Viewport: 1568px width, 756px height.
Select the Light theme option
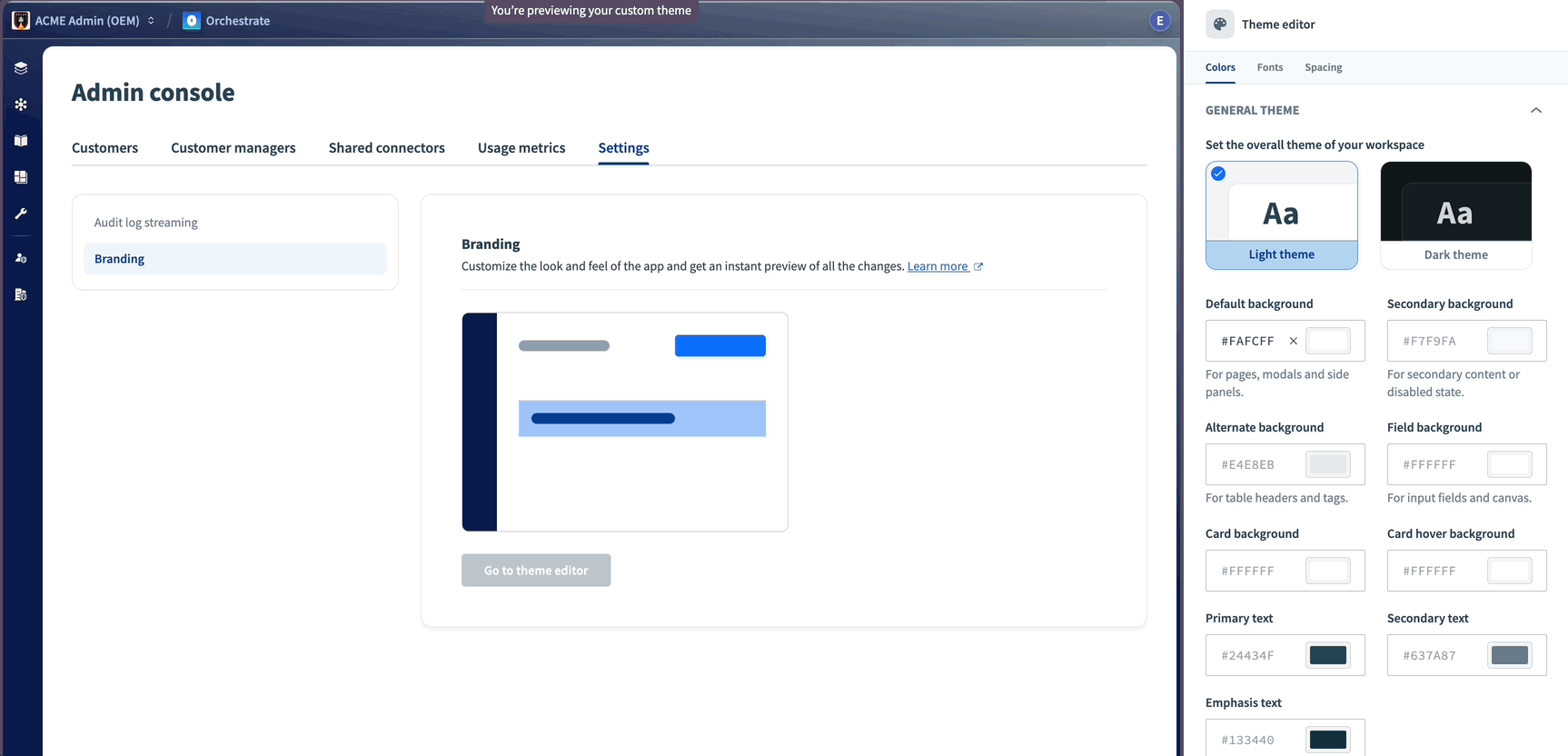pos(1281,215)
